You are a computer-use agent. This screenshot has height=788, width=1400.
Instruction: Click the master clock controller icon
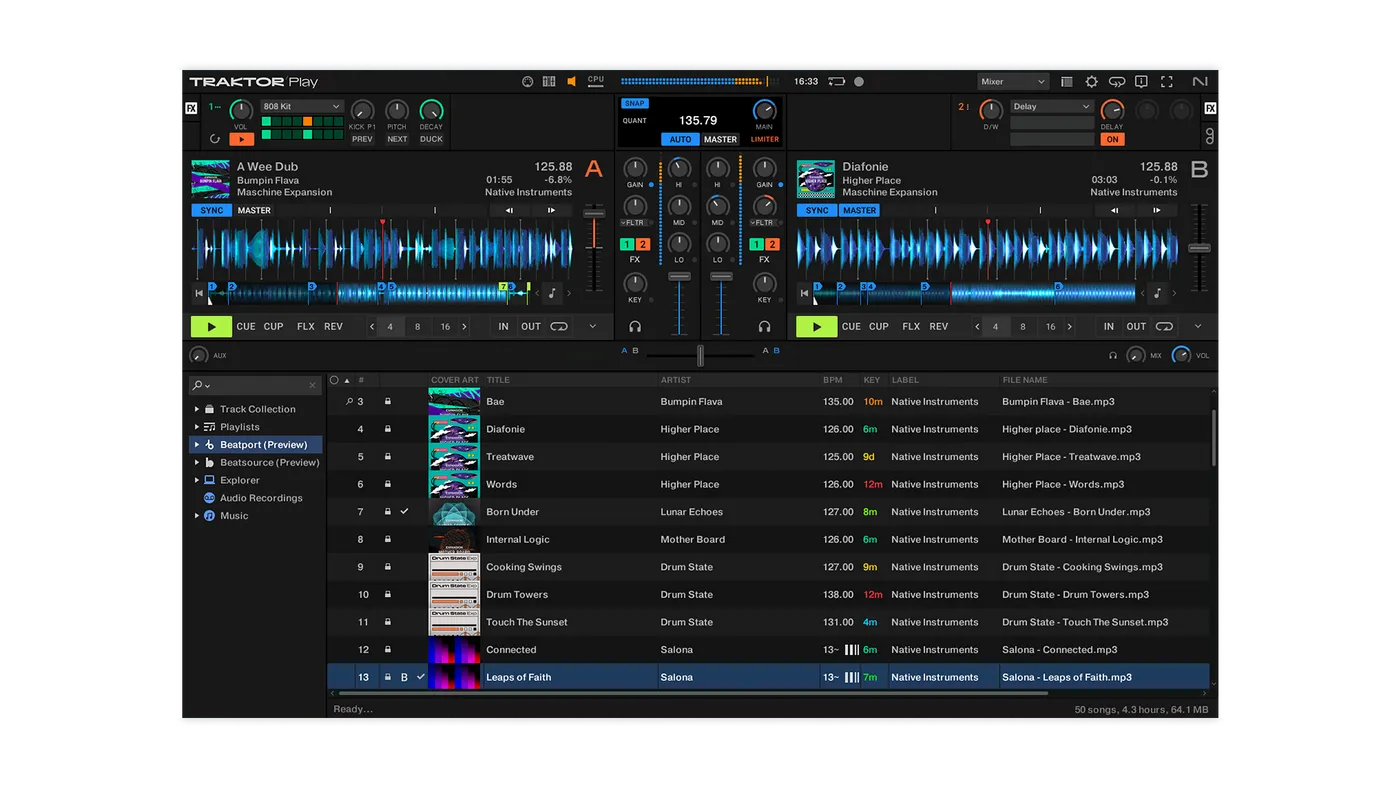click(527, 82)
